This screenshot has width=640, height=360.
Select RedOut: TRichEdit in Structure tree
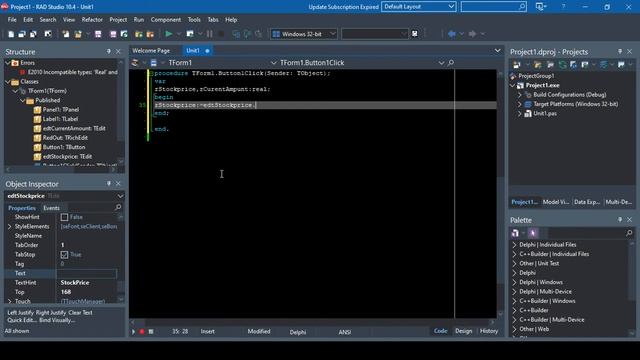65,138
